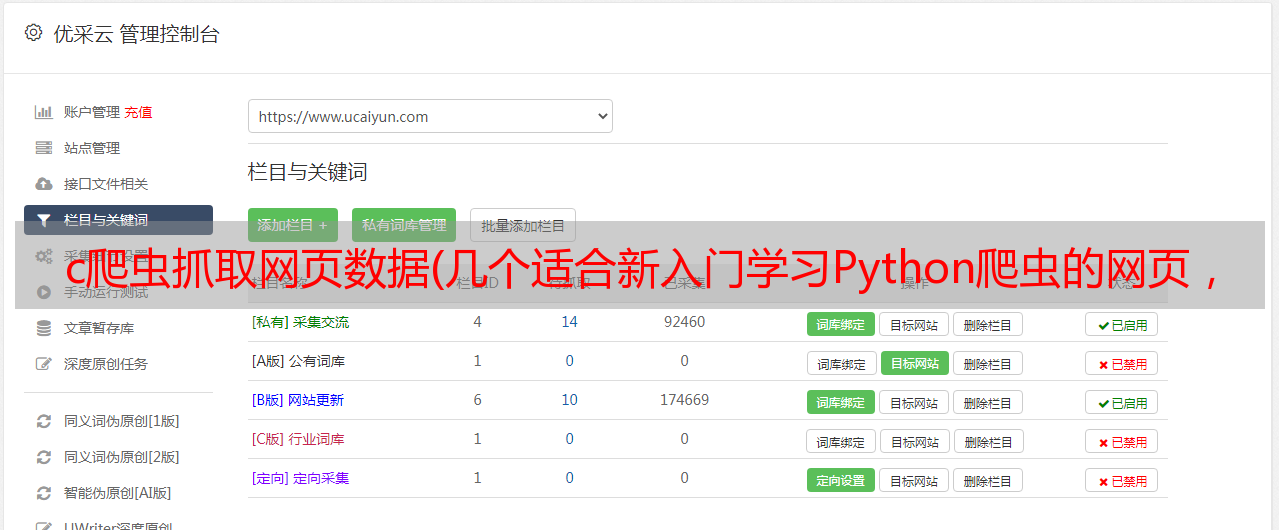Open the site URL dropdown
The width and height of the screenshot is (1279, 530).
pos(430,116)
